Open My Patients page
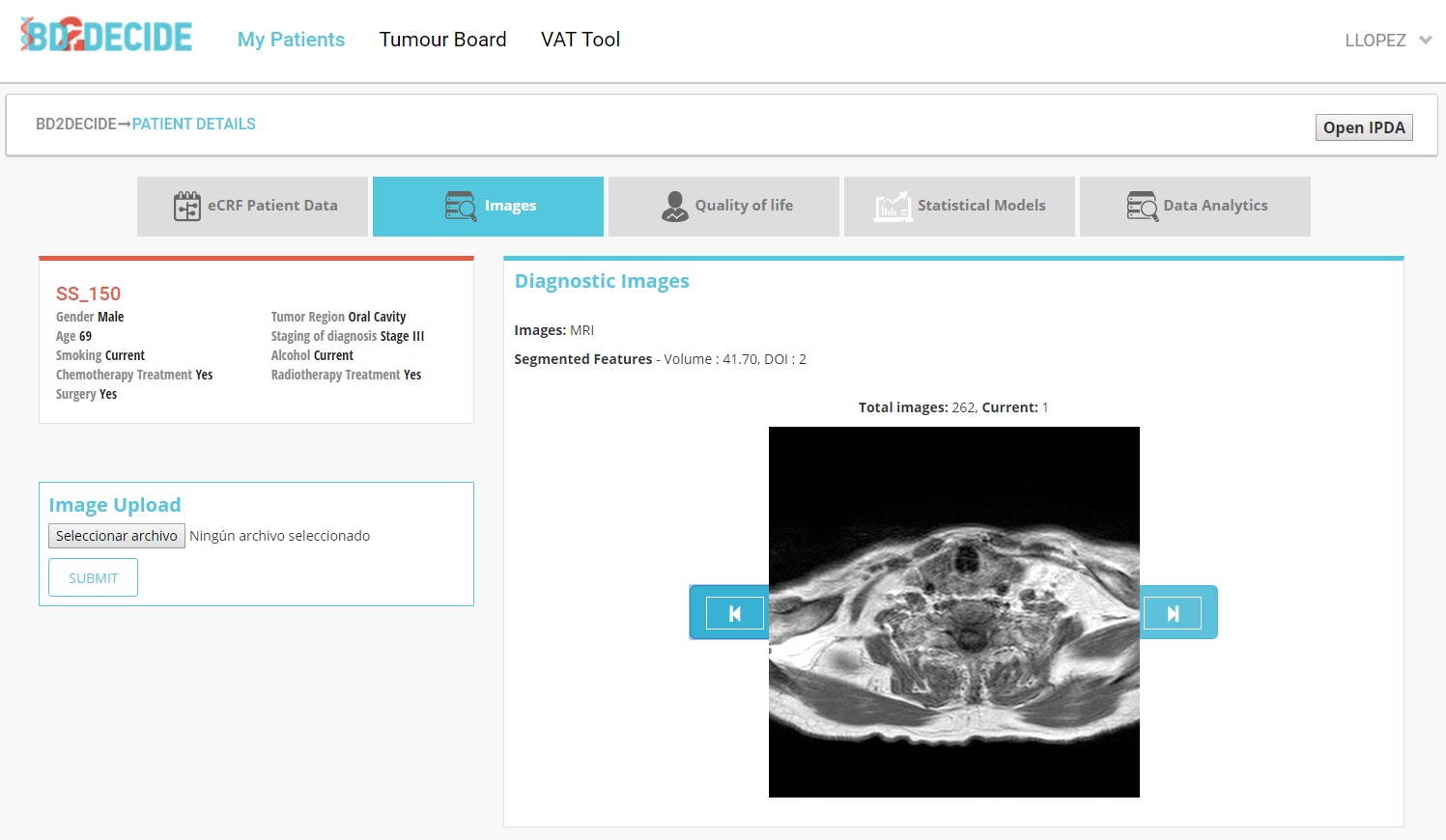 click(291, 40)
